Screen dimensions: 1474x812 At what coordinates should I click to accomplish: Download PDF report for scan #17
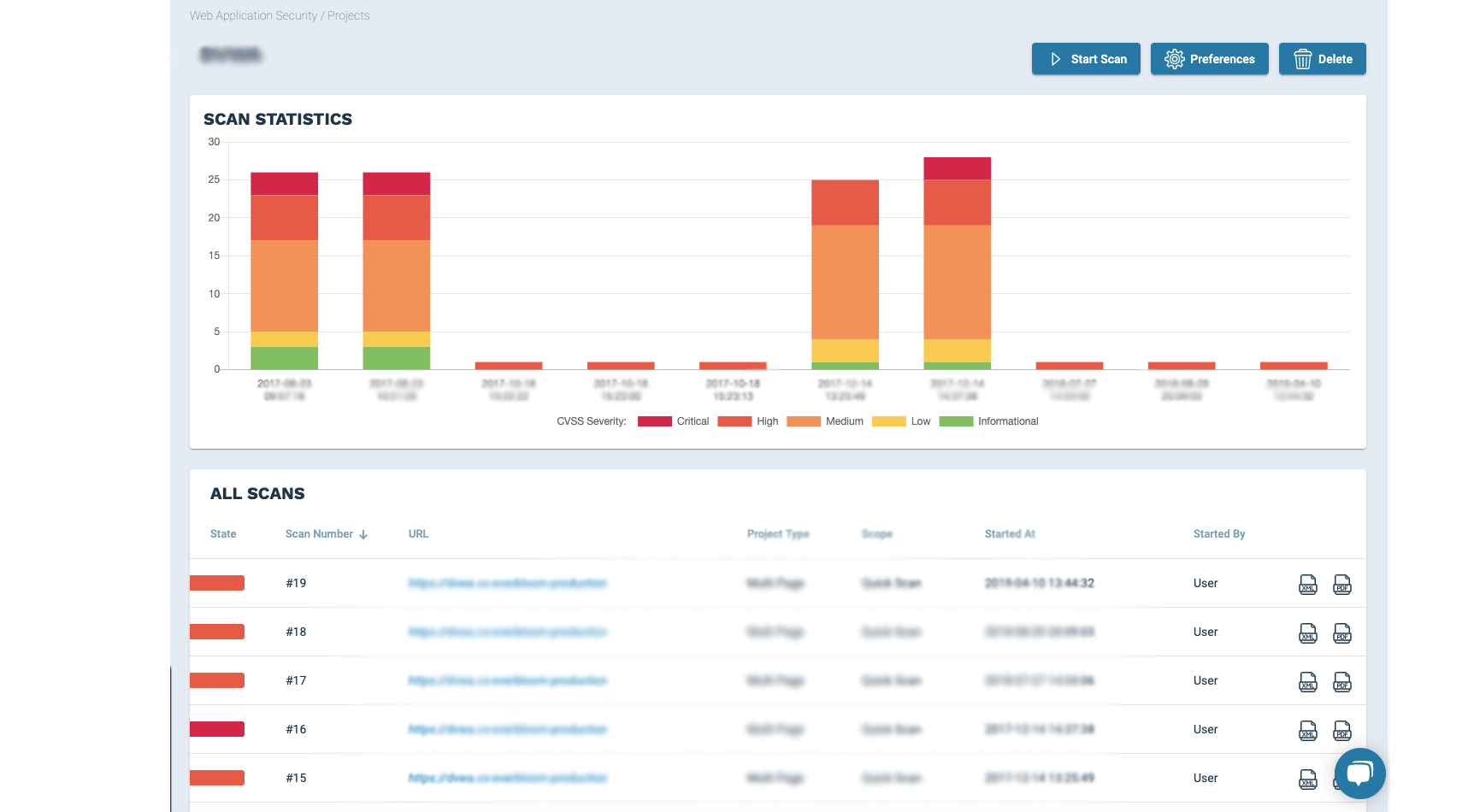click(1341, 682)
